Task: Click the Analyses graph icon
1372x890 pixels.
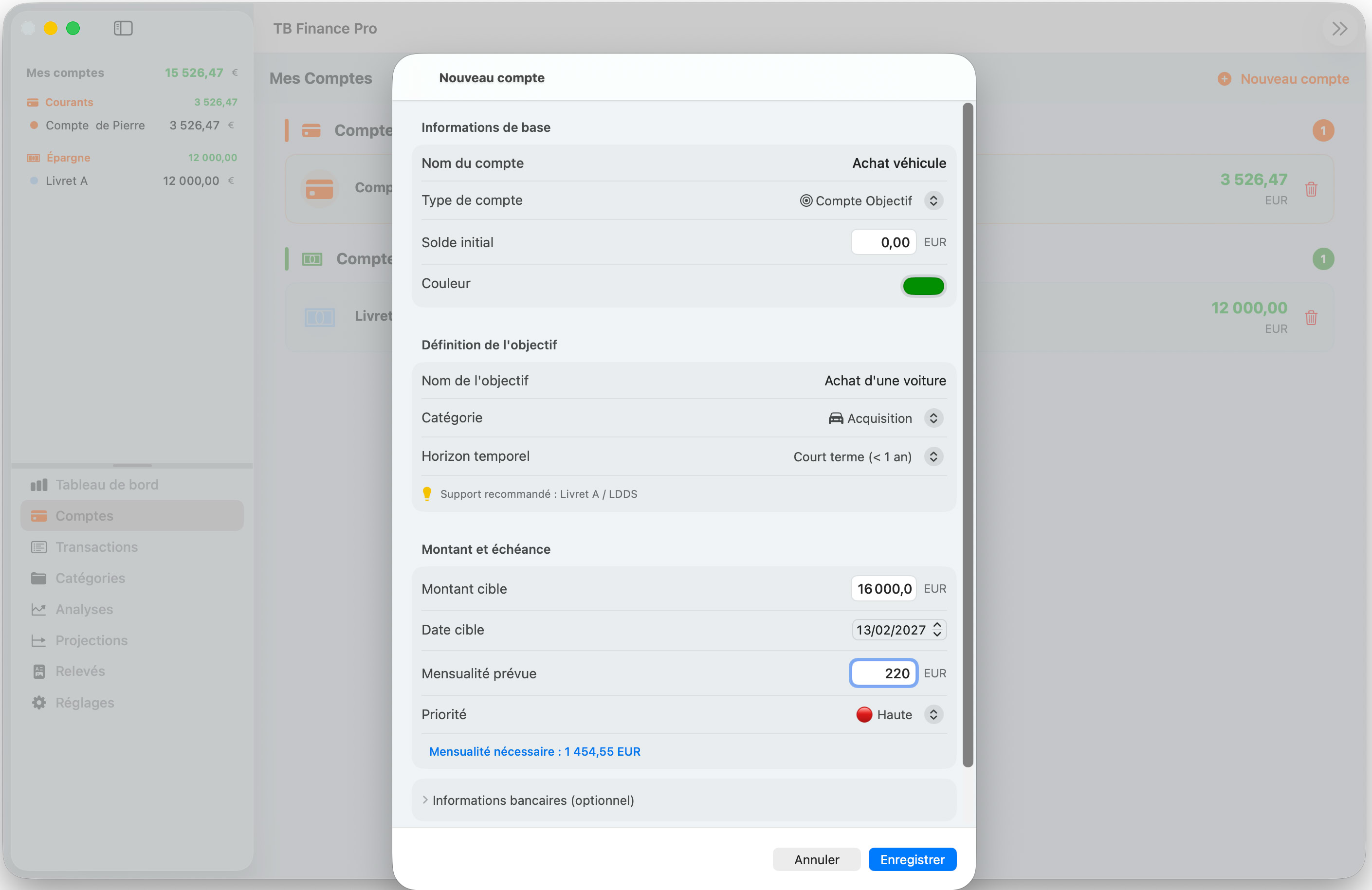Action: tap(38, 609)
